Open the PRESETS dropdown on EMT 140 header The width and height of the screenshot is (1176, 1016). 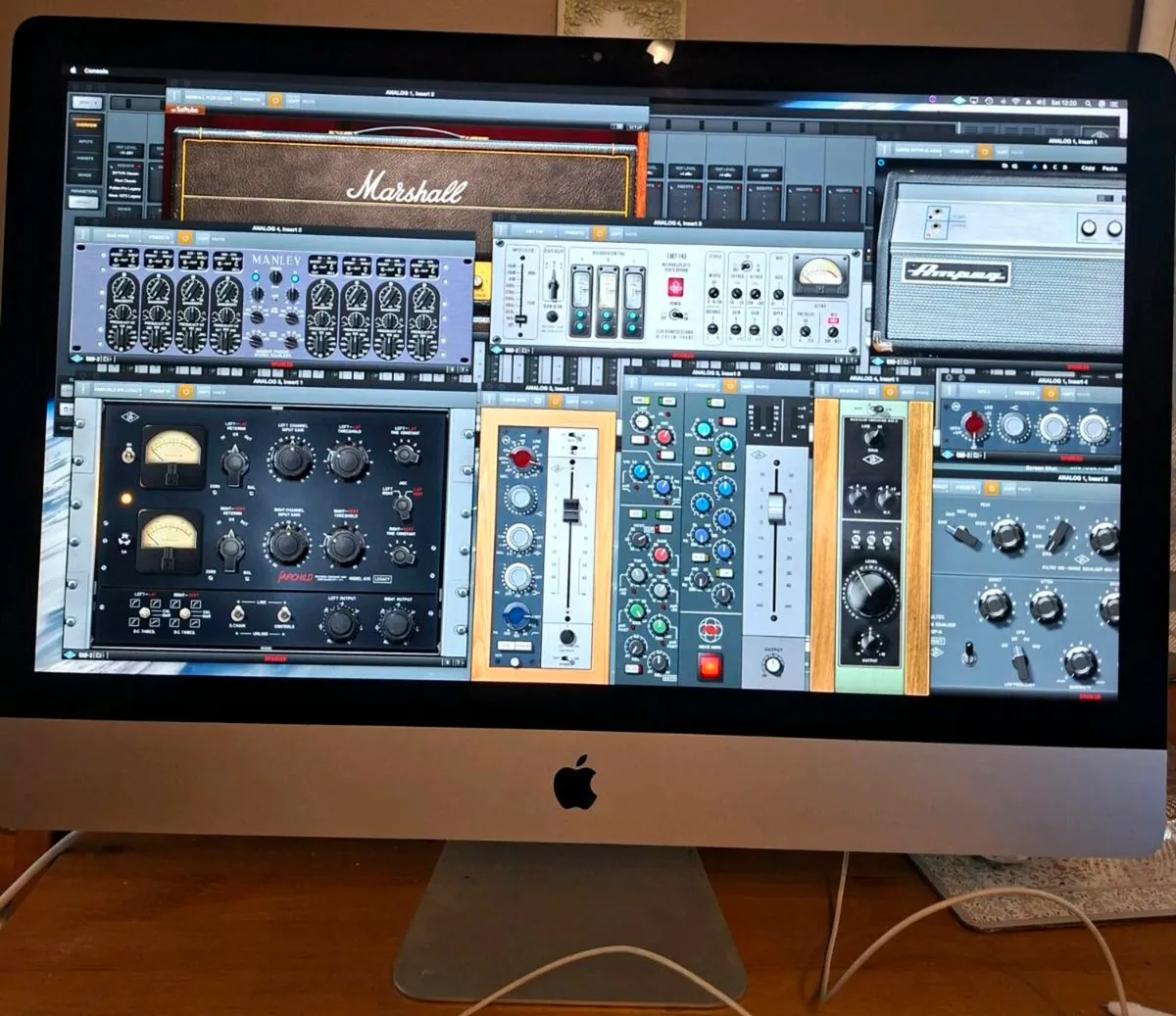coord(573,233)
